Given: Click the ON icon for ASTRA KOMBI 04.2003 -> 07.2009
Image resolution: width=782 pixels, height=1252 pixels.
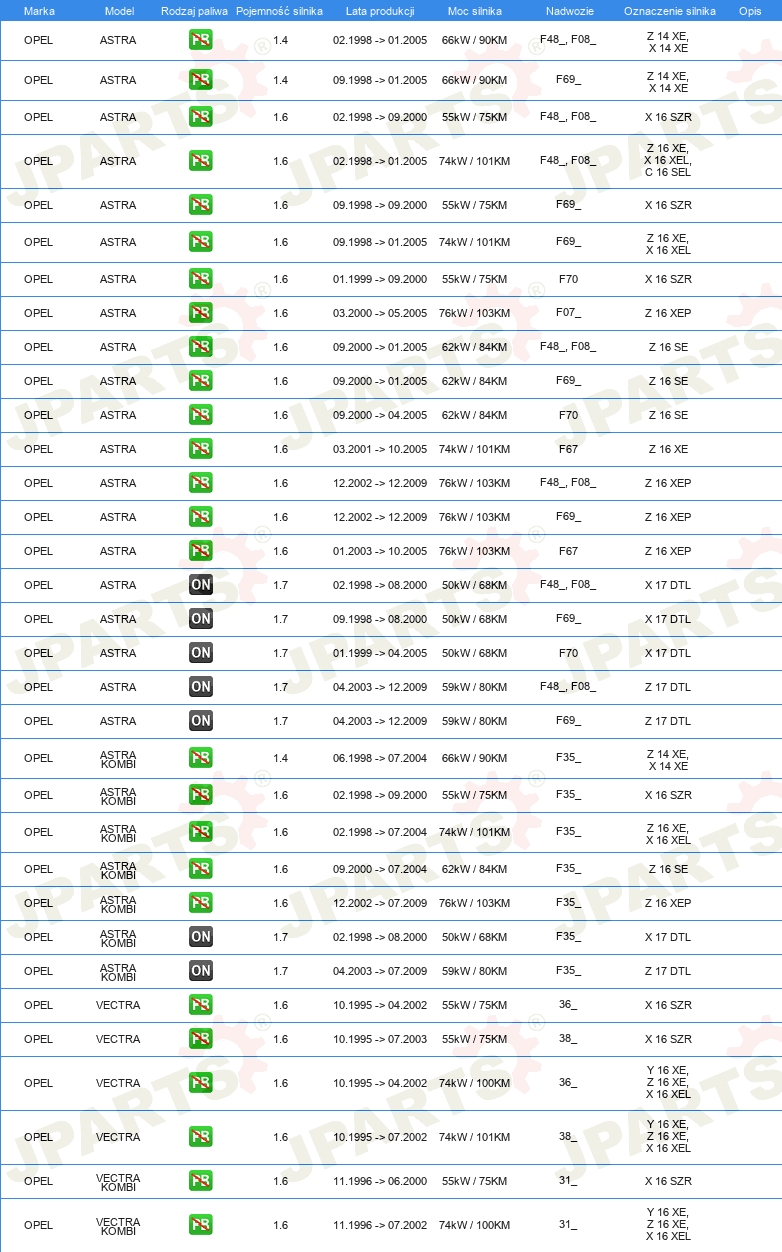Looking at the screenshot, I should [x=201, y=972].
